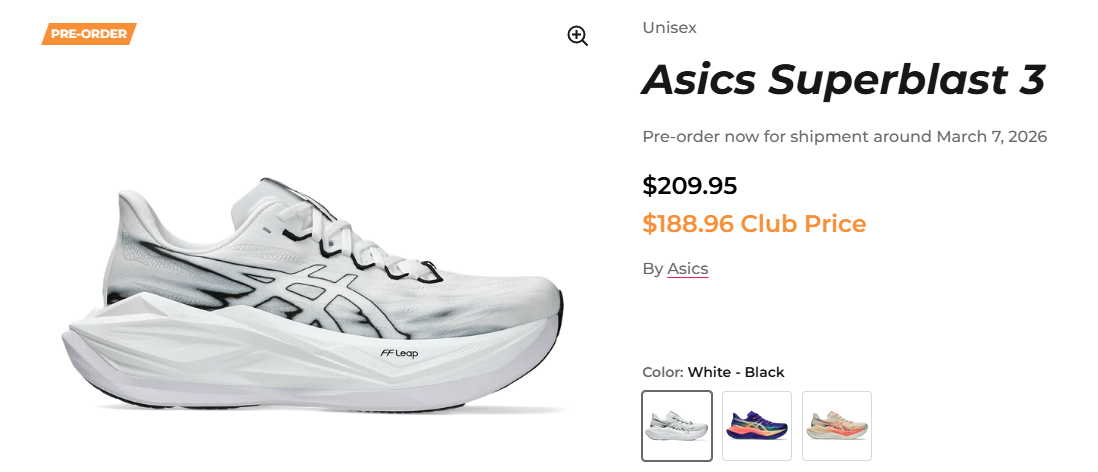This screenshot has width=1098, height=472.
Task: Click the $188.96 Club Price text
Action: (x=754, y=224)
